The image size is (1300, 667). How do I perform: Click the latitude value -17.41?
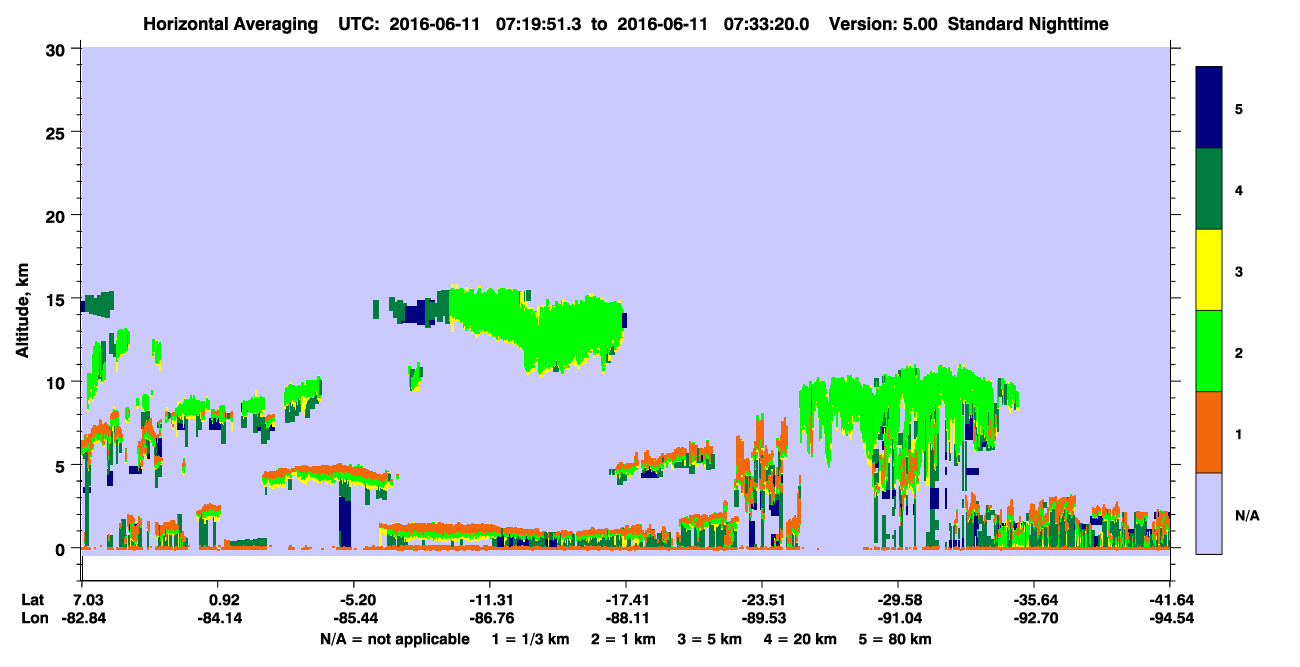625,600
